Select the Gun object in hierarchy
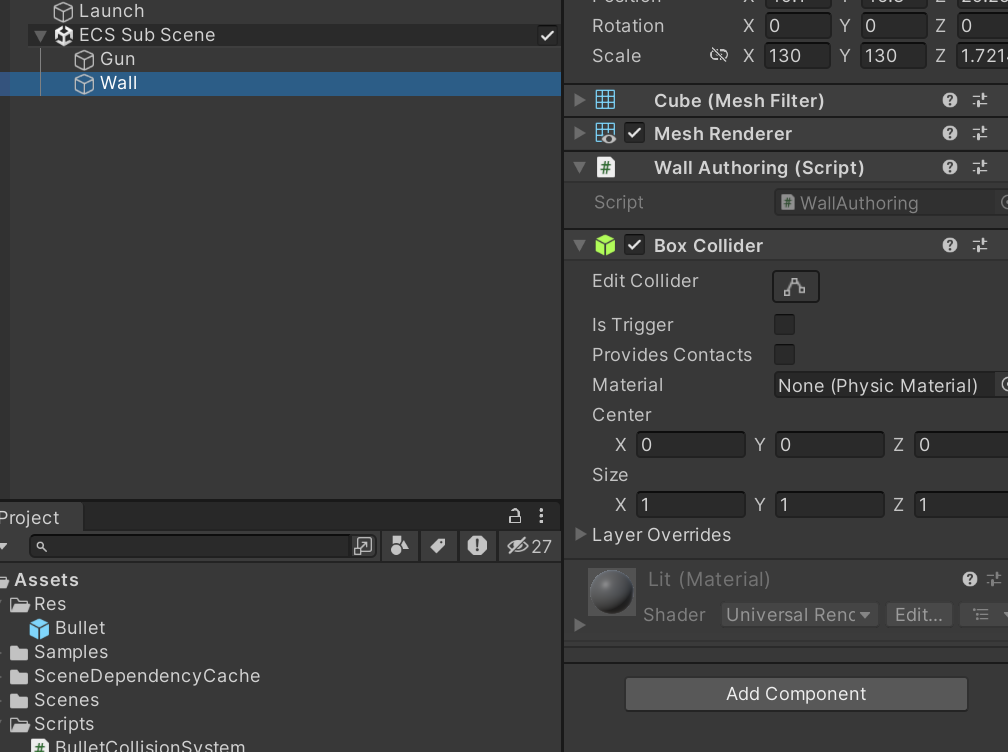Image resolution: width=1008 pixels, height=752 pixels. click(x=117, y=59)
